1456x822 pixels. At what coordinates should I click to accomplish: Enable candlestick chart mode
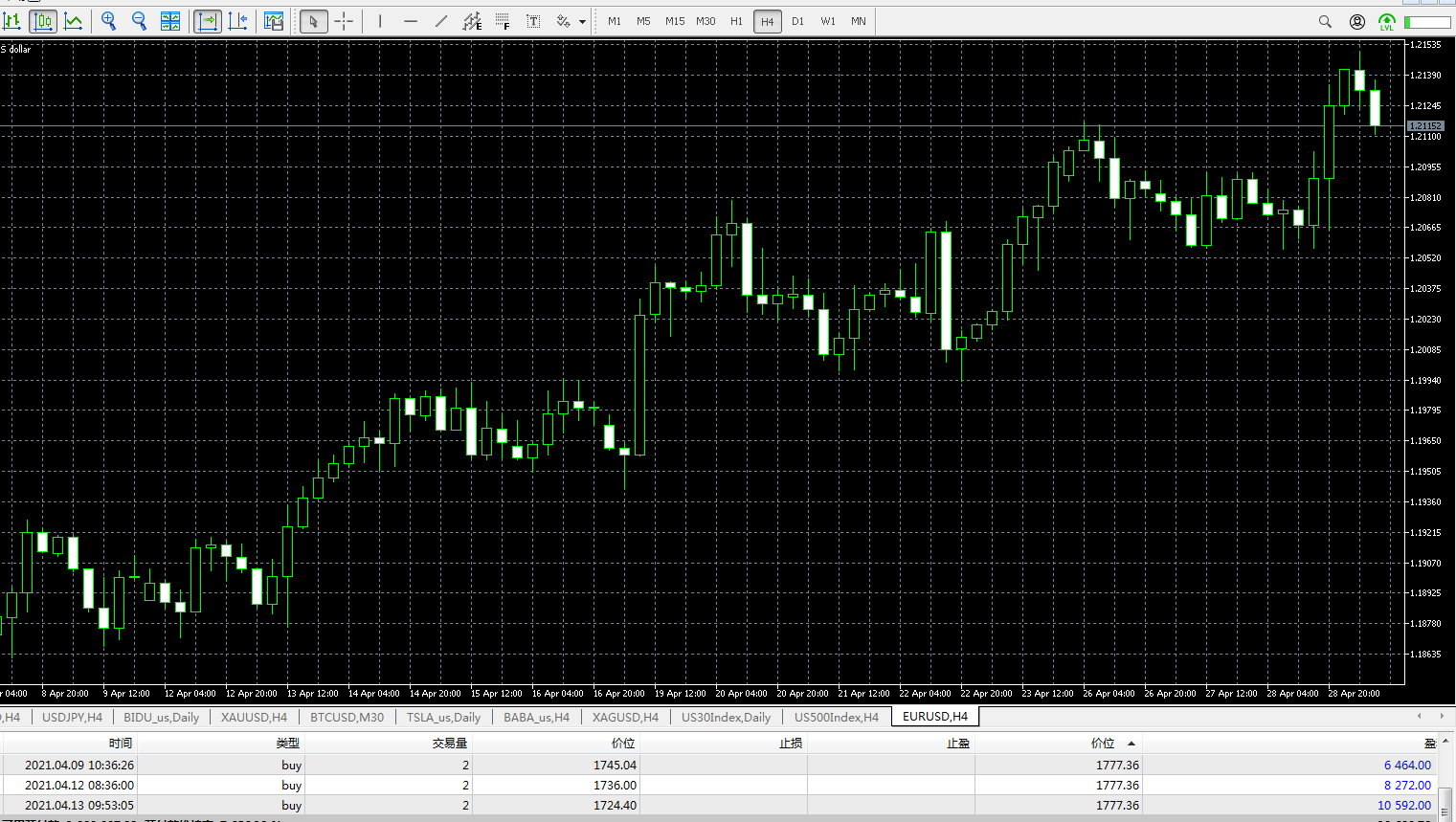pyautogui.click(x=43, y=21)
